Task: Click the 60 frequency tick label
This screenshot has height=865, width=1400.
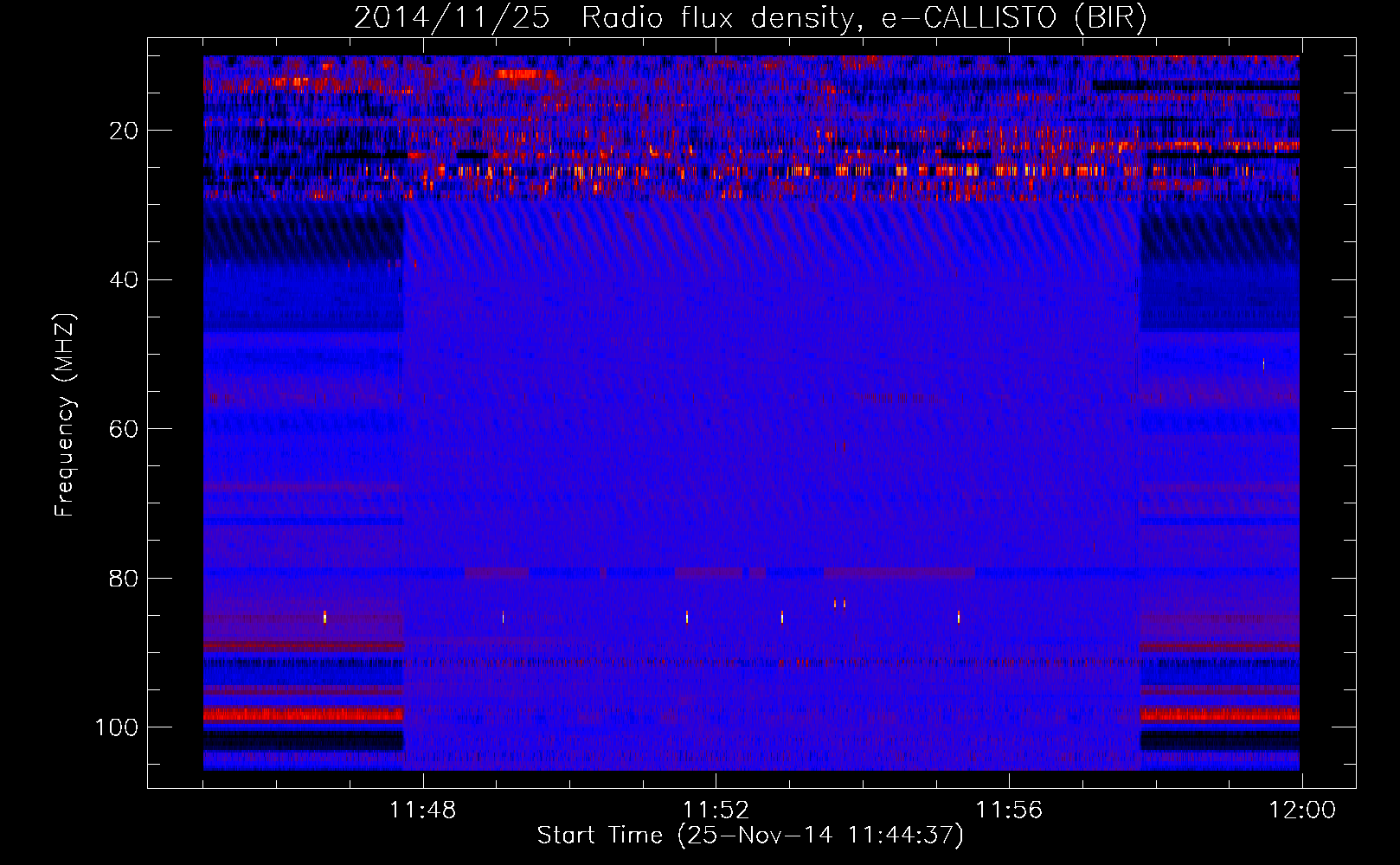Action: (125, 429)
